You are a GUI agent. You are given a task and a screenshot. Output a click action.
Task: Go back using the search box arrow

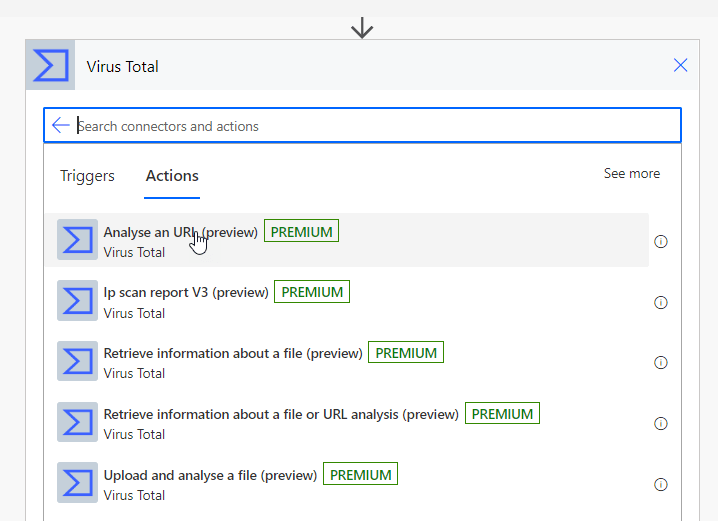click(x=61, y=126)
